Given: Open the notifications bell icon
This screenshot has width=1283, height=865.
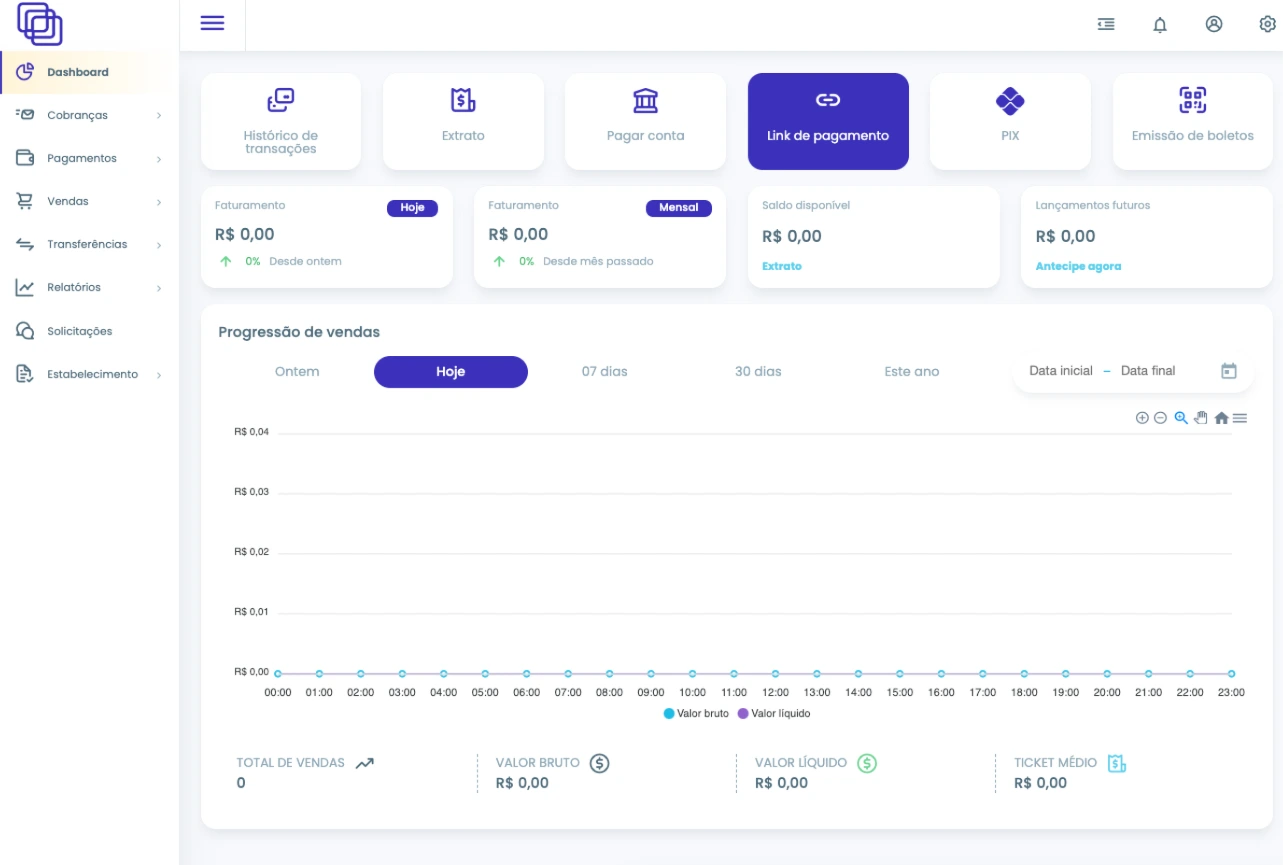Looking at the screenshot, I should (1160, 25).
